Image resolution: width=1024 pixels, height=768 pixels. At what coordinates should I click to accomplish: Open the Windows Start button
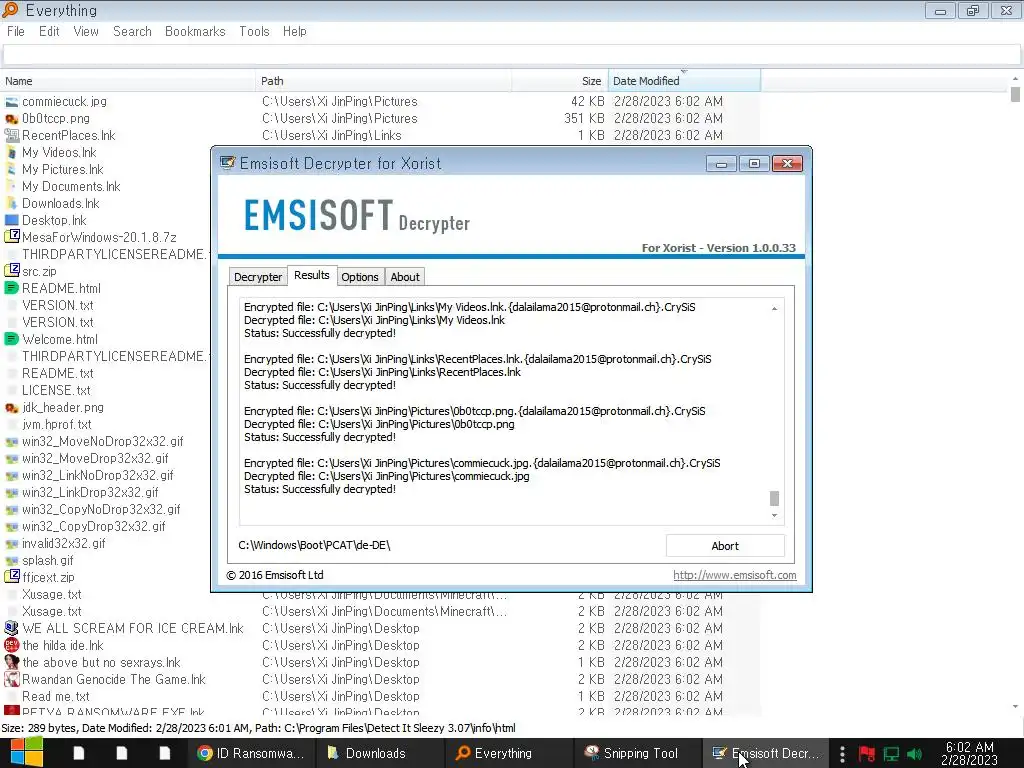pos(26,753)
